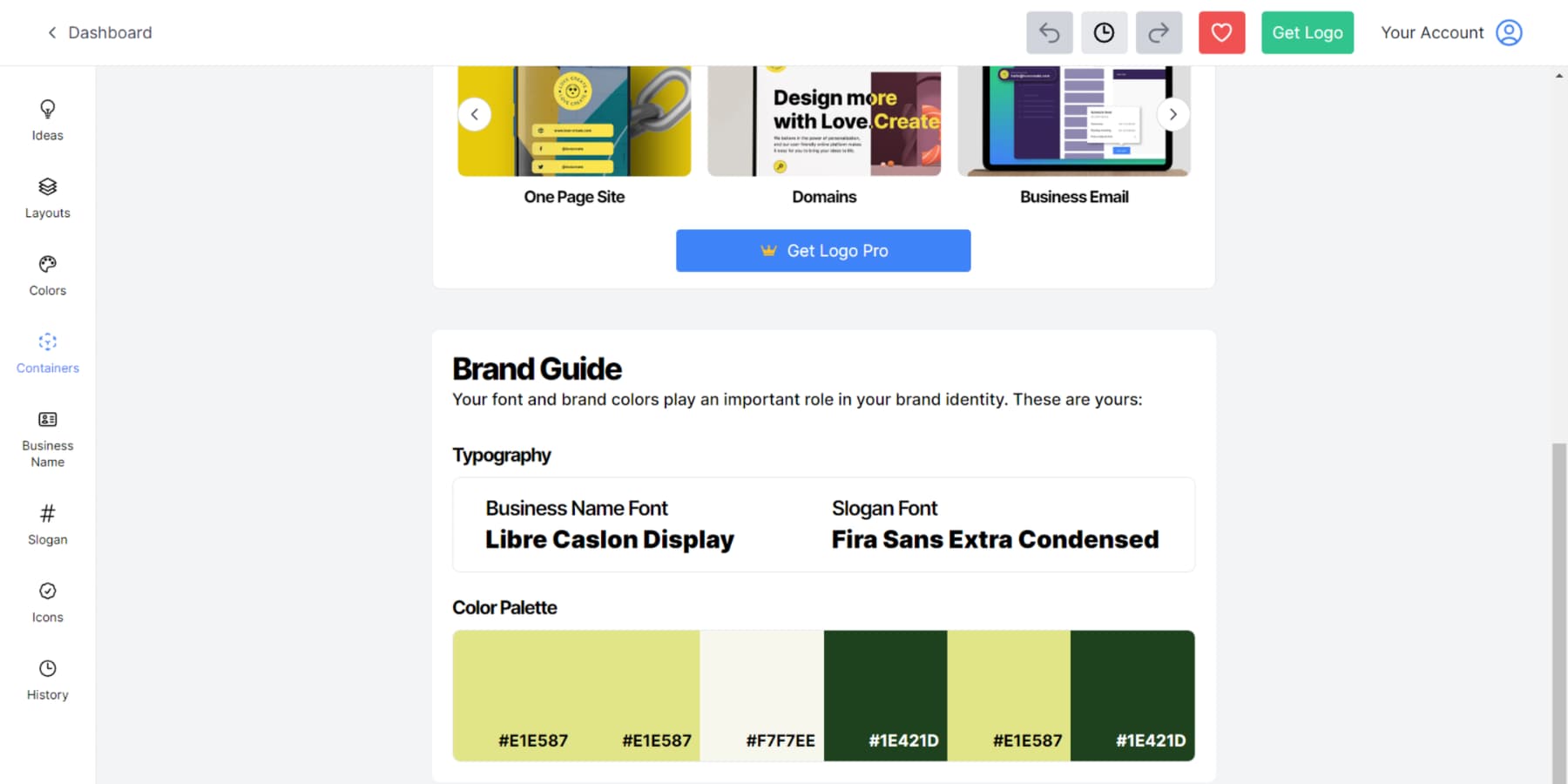Open Your Account menu
The image size is (1568, 784).
1450,32
